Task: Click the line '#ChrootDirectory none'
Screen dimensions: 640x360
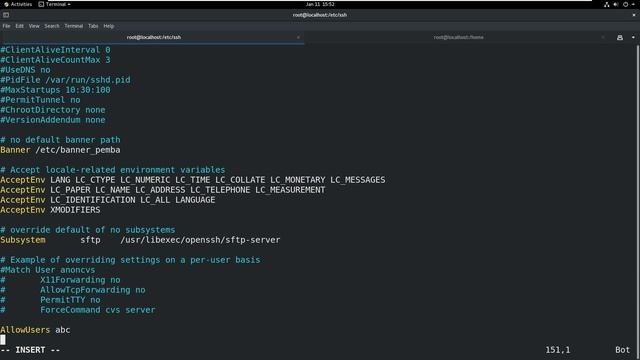Action: tap(53, 110)
